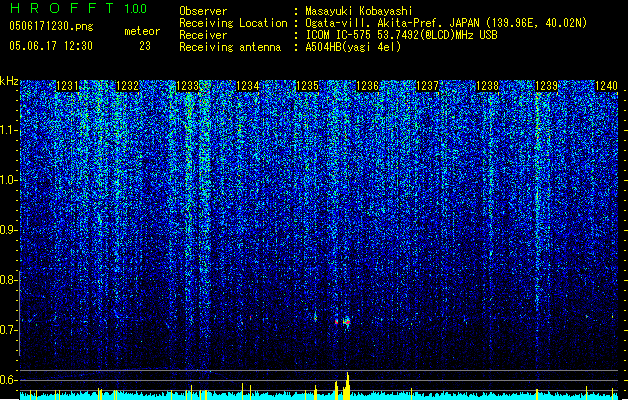Click the 0.6 kHz axis label
Viewport: 629px width, 400px height.
tap(9, 380)
